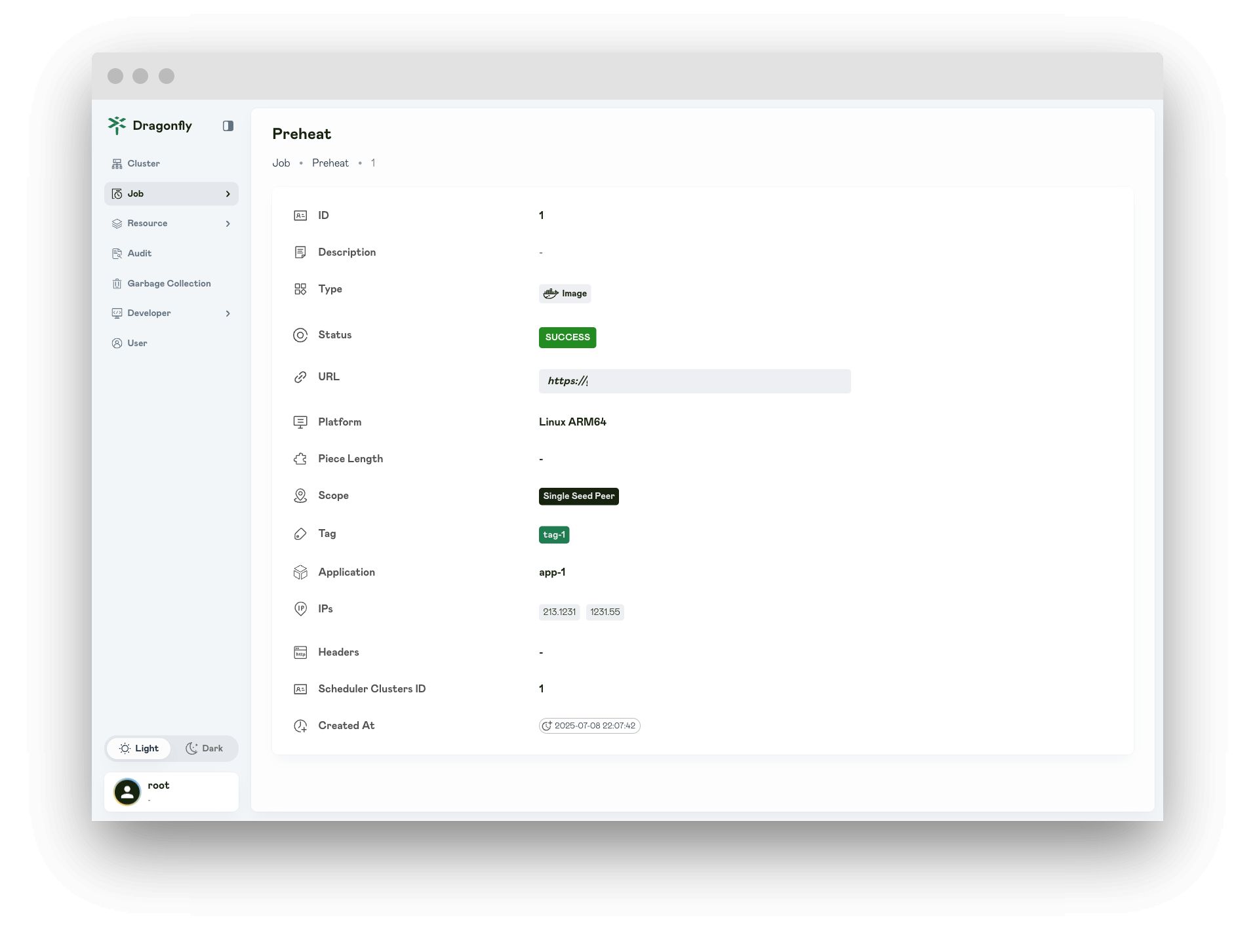
Task: Click the Audit sidebar icon
Action: [x=117, y=254]
